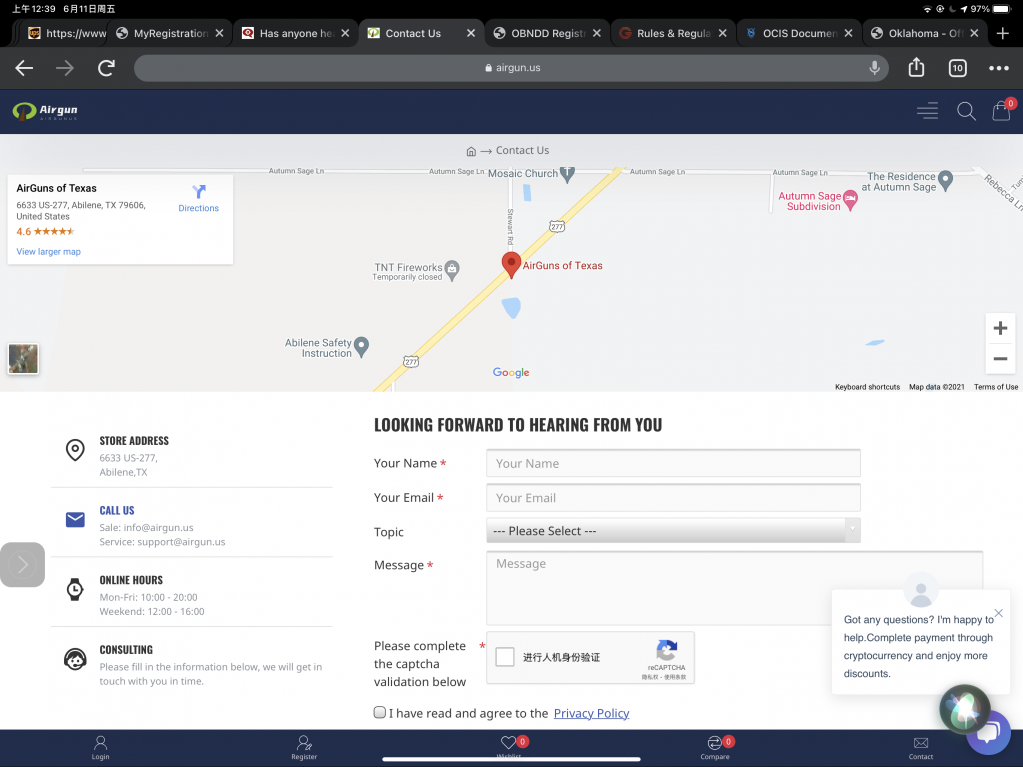Open Contact in bottom bar
The height and width of the screenshot is (767, 1023).
coord(921,747)
